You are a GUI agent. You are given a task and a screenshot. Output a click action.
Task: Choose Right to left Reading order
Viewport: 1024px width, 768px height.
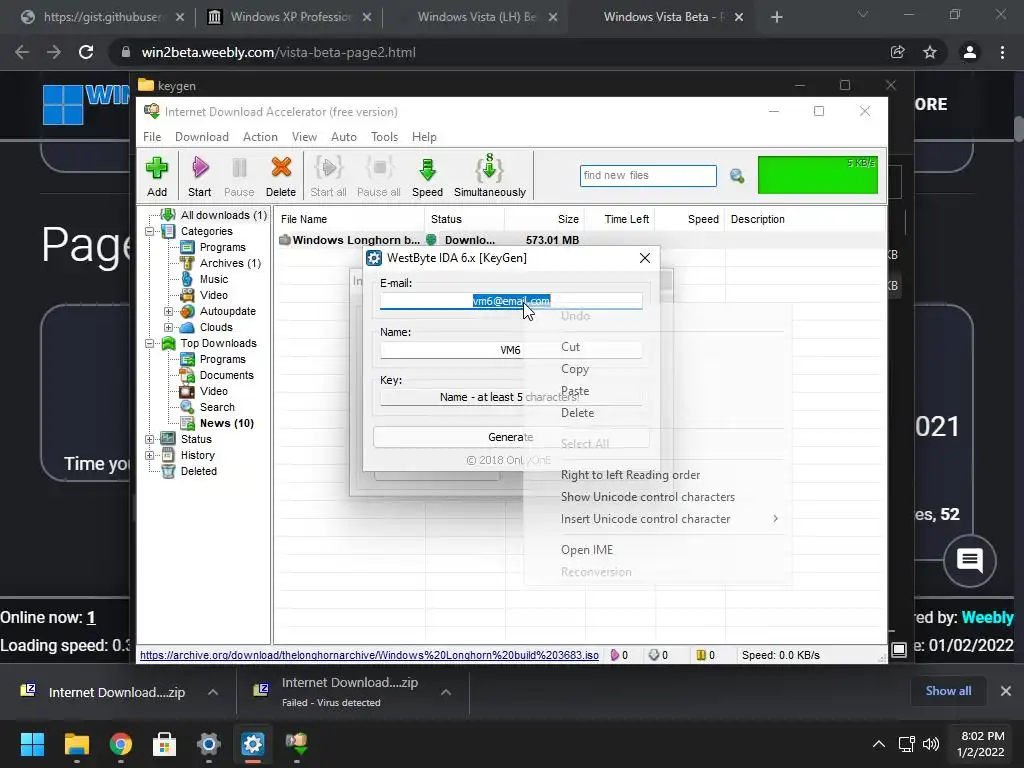(x=658, y=475)
